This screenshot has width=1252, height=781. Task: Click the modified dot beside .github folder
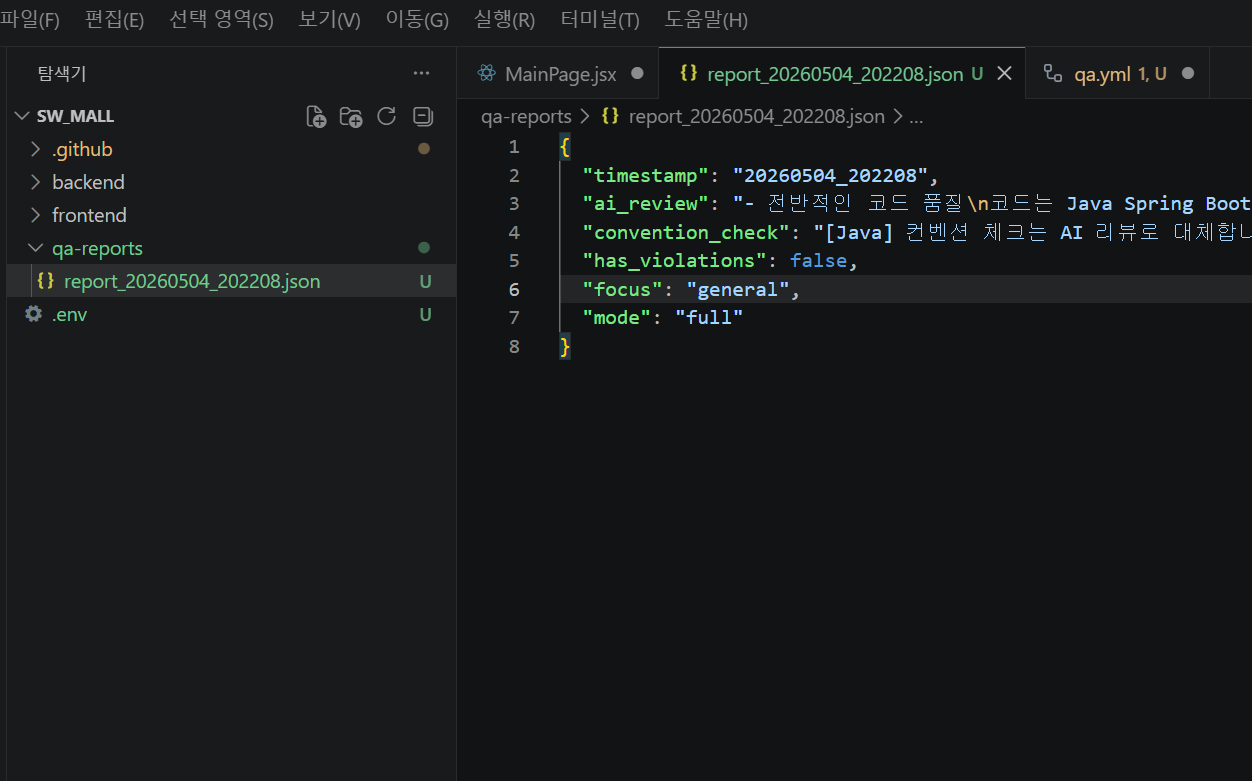pos(424,149)
